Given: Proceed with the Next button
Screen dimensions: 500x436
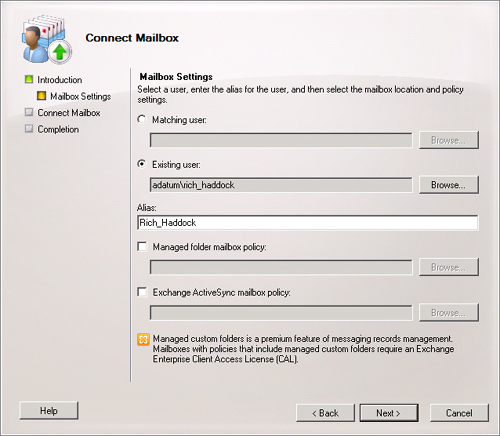Looking at the screenshot, I should [389, 413].
